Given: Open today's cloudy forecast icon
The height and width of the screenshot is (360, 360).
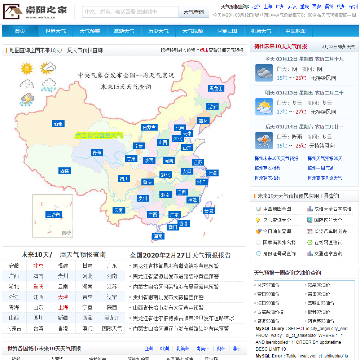Looking at the screenshot, I should [x=264, y=73].
